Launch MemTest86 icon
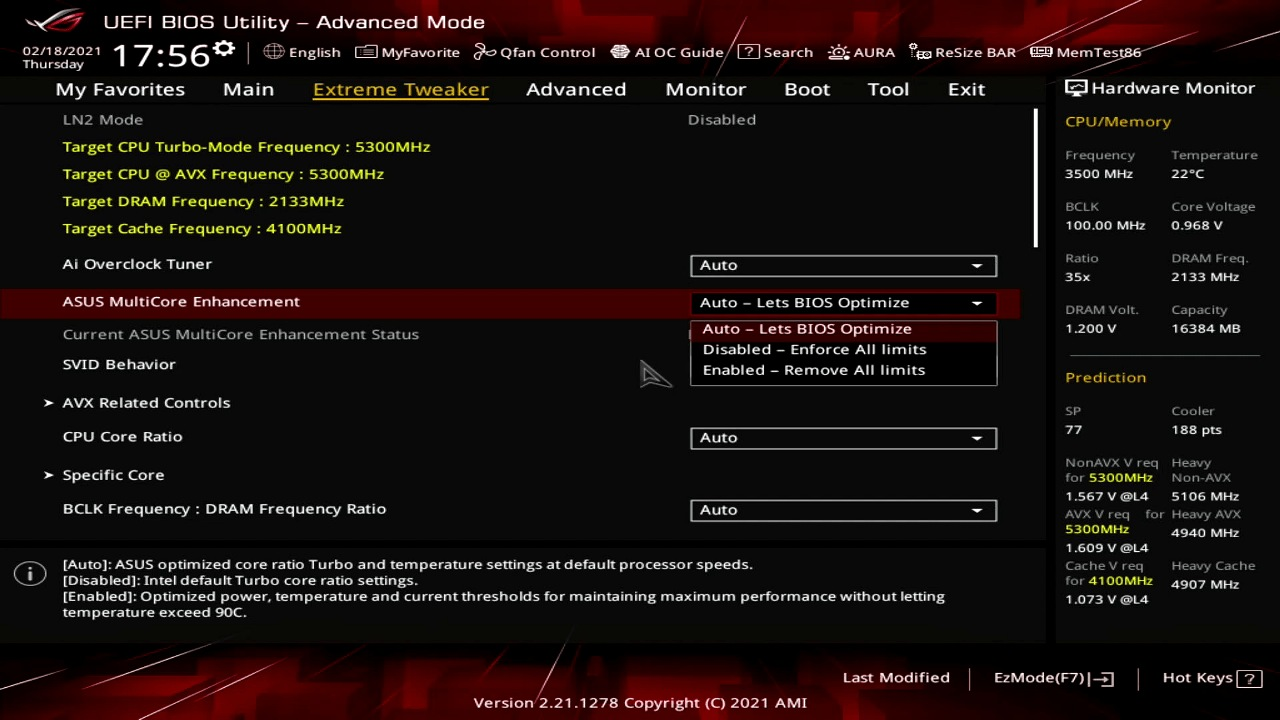The width and height of the screenshot is (1280, 720). point(1041,52)
